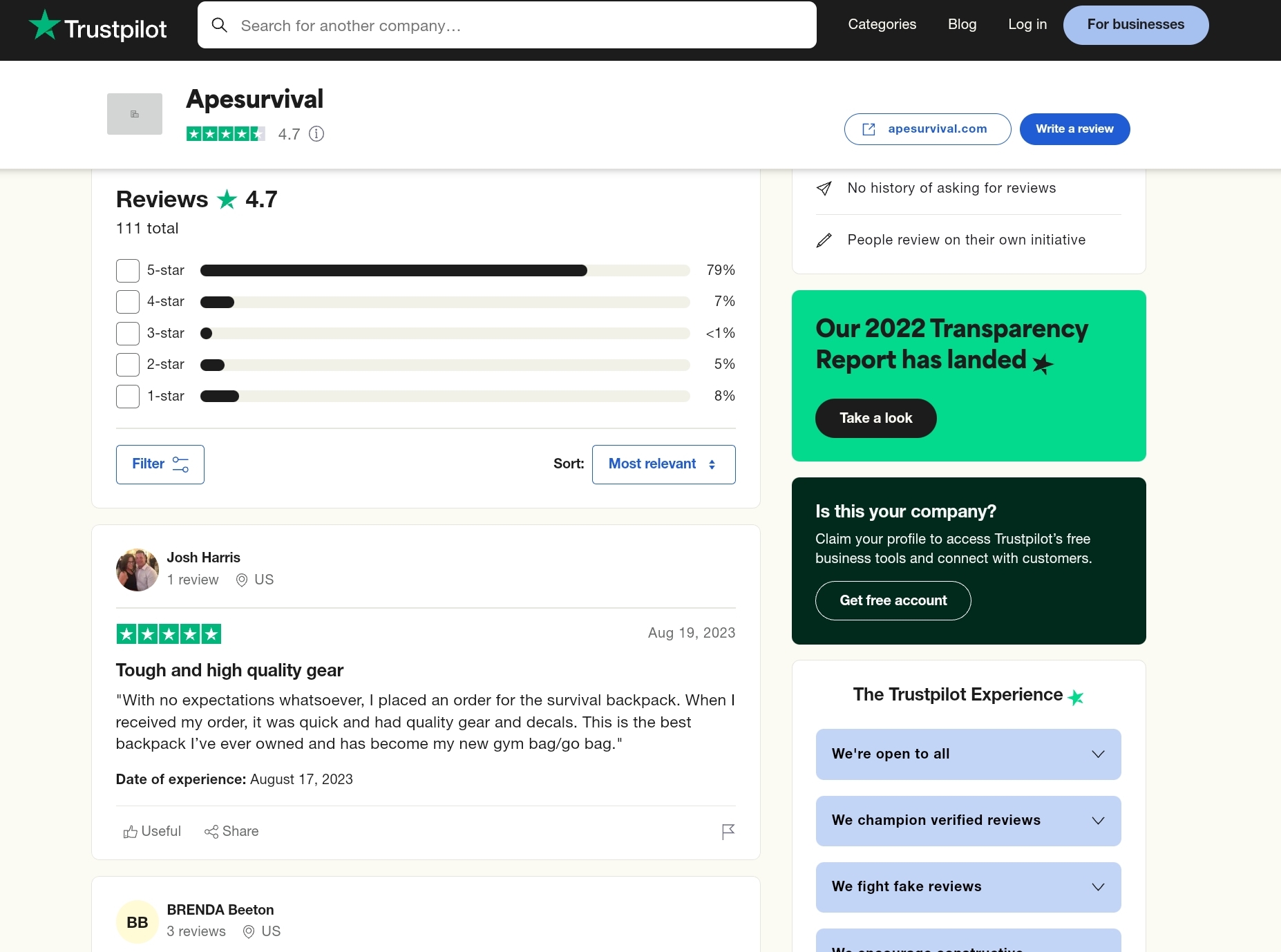Click the star rating bar under Apesurvival title
Image resolution: width=1281 pixels, height=952 pixels.
226,134
